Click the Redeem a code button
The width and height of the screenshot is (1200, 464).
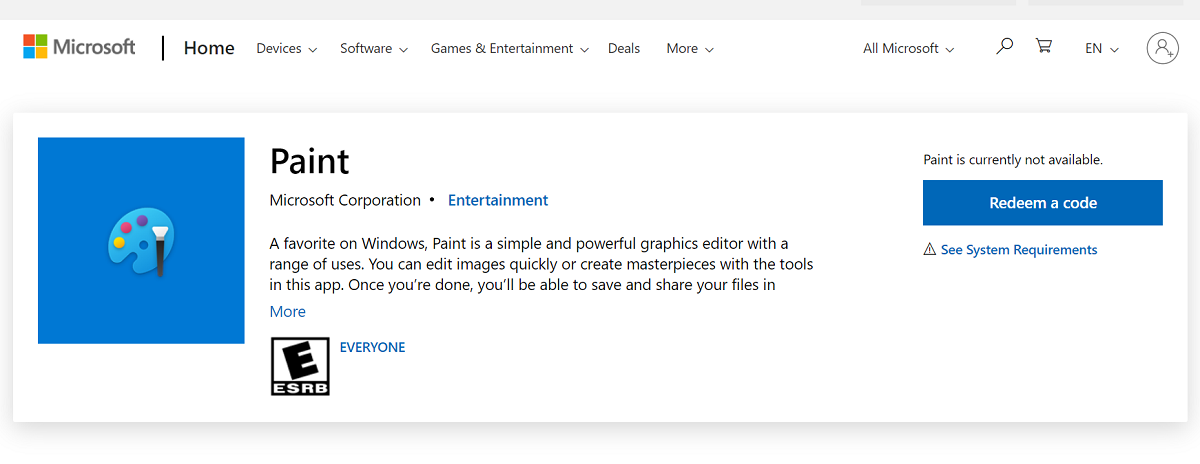click(1043, 203)
